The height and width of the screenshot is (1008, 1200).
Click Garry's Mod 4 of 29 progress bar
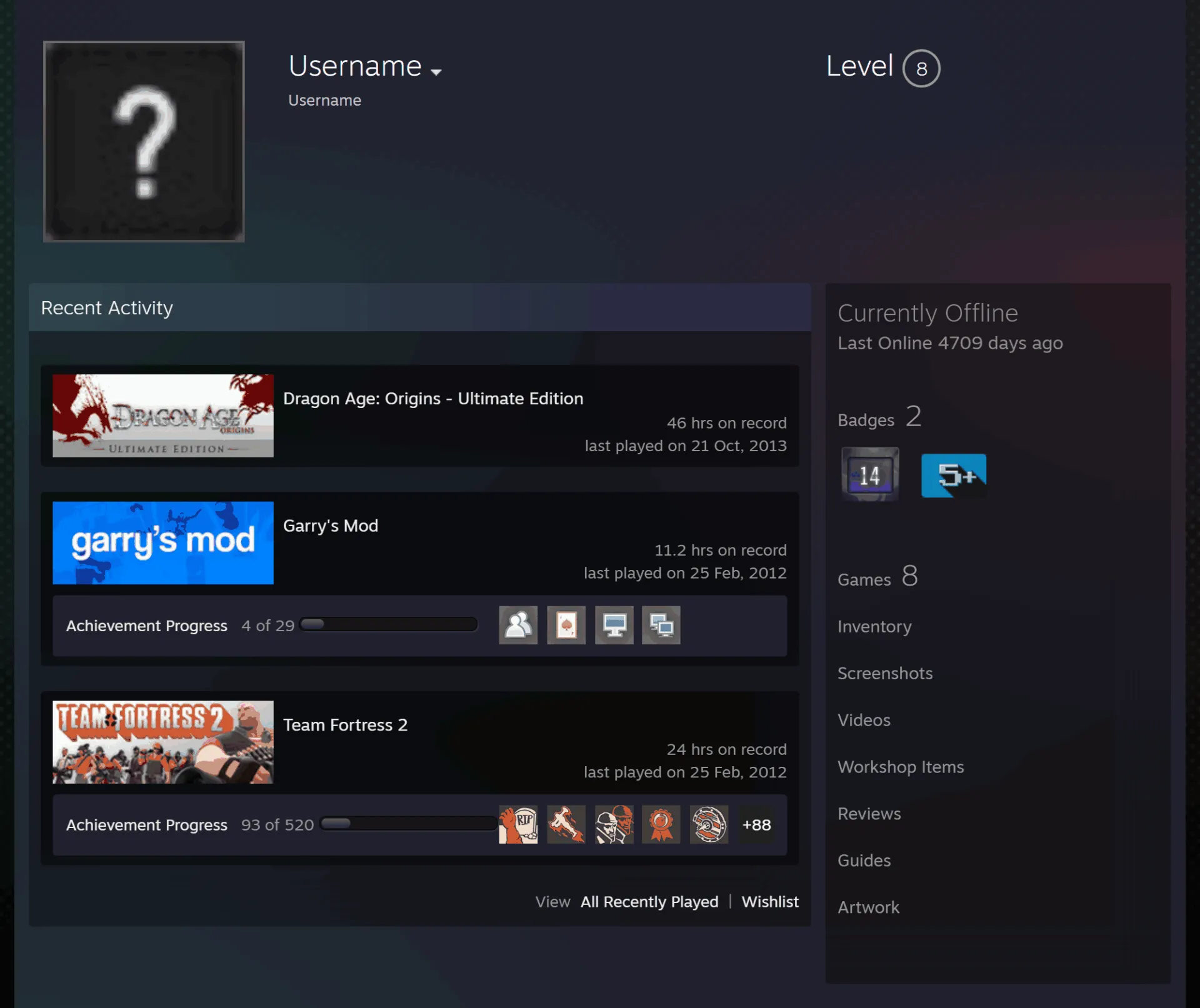coord(389,624)
